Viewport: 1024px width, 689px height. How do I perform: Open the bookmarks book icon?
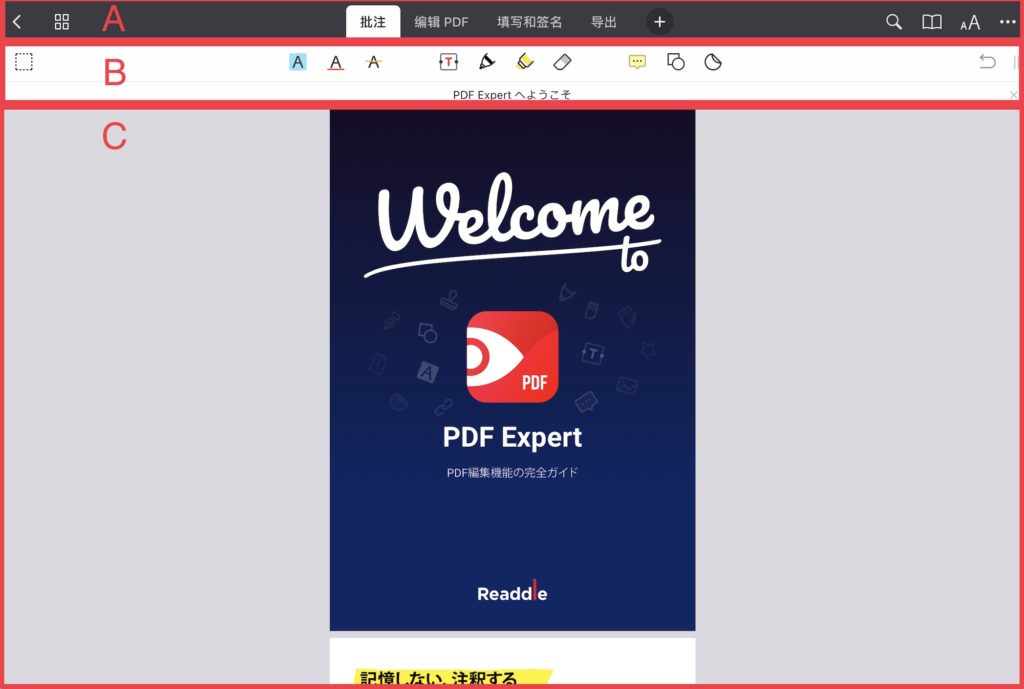tap(931, 22)
